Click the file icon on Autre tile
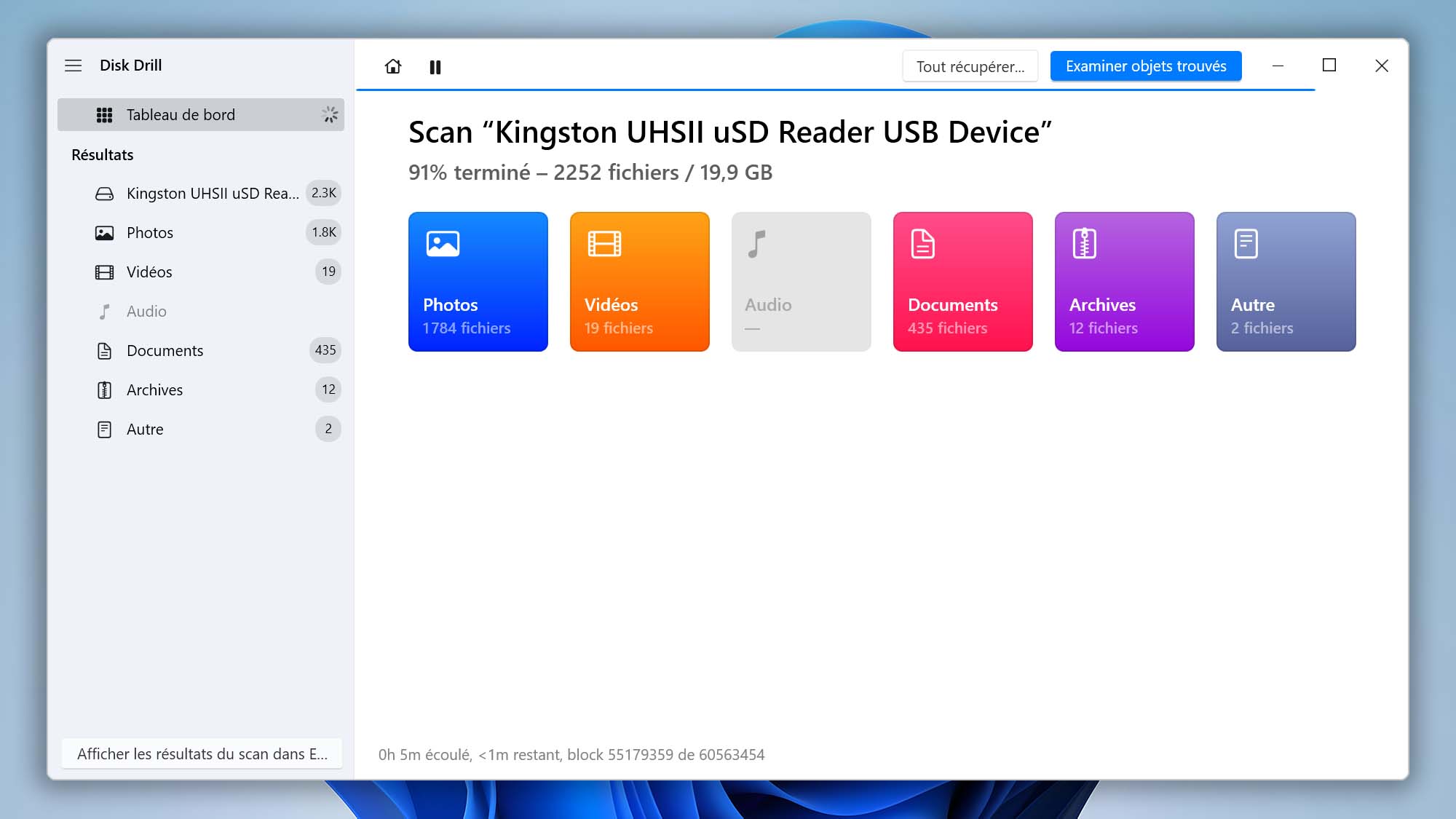The width and height of the screenshot is (1456, 819). click(x=1246, y=244)
